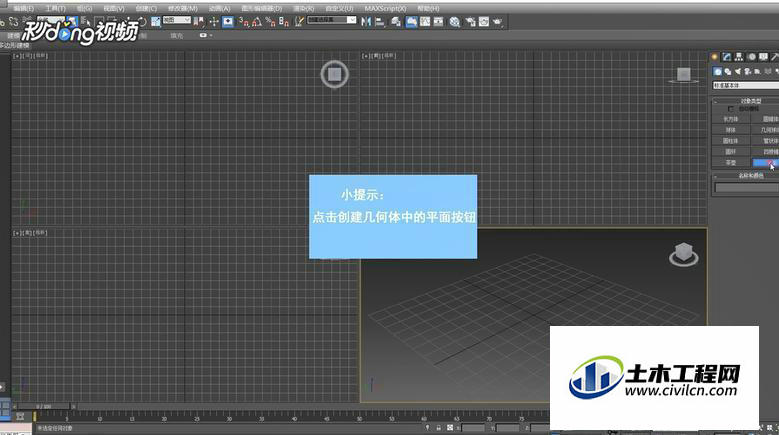Click the 圆柱体 cylinder button
Image resolution: width=779 pixels, height=435 pixels.
tap(730, 141)
